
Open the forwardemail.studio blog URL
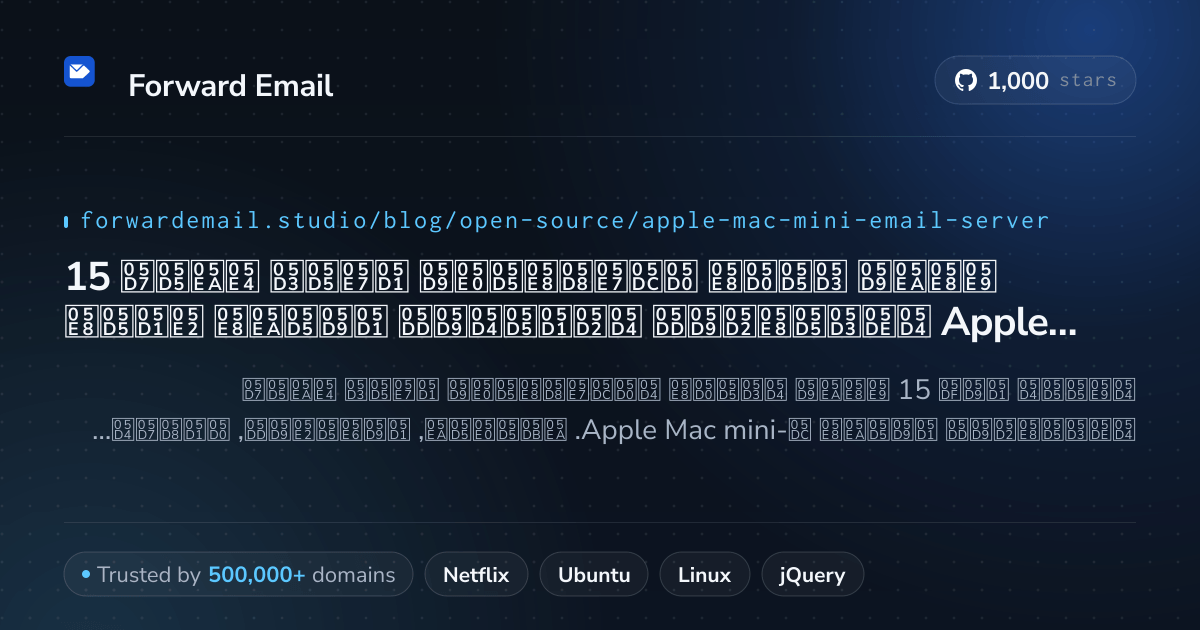tap(565, 220)
